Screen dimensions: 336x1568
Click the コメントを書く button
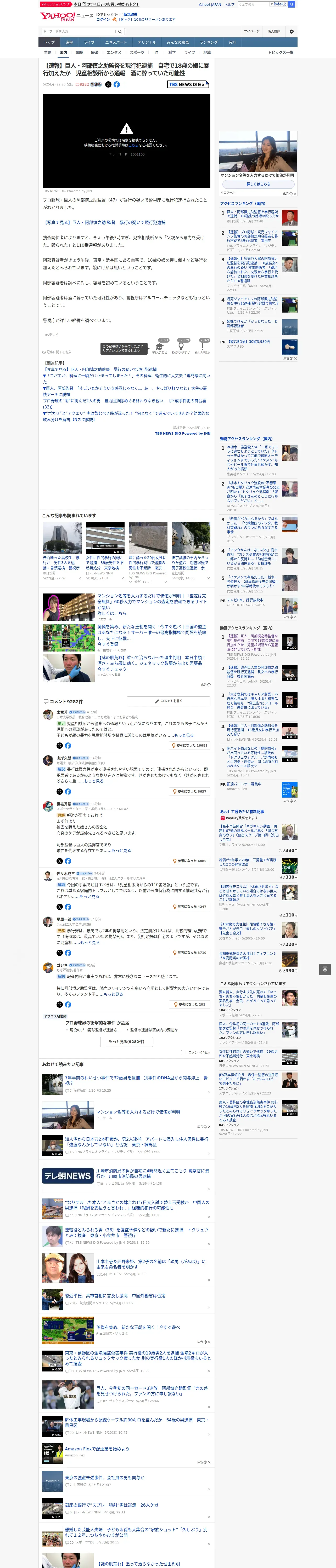click(x=168, y=701)
